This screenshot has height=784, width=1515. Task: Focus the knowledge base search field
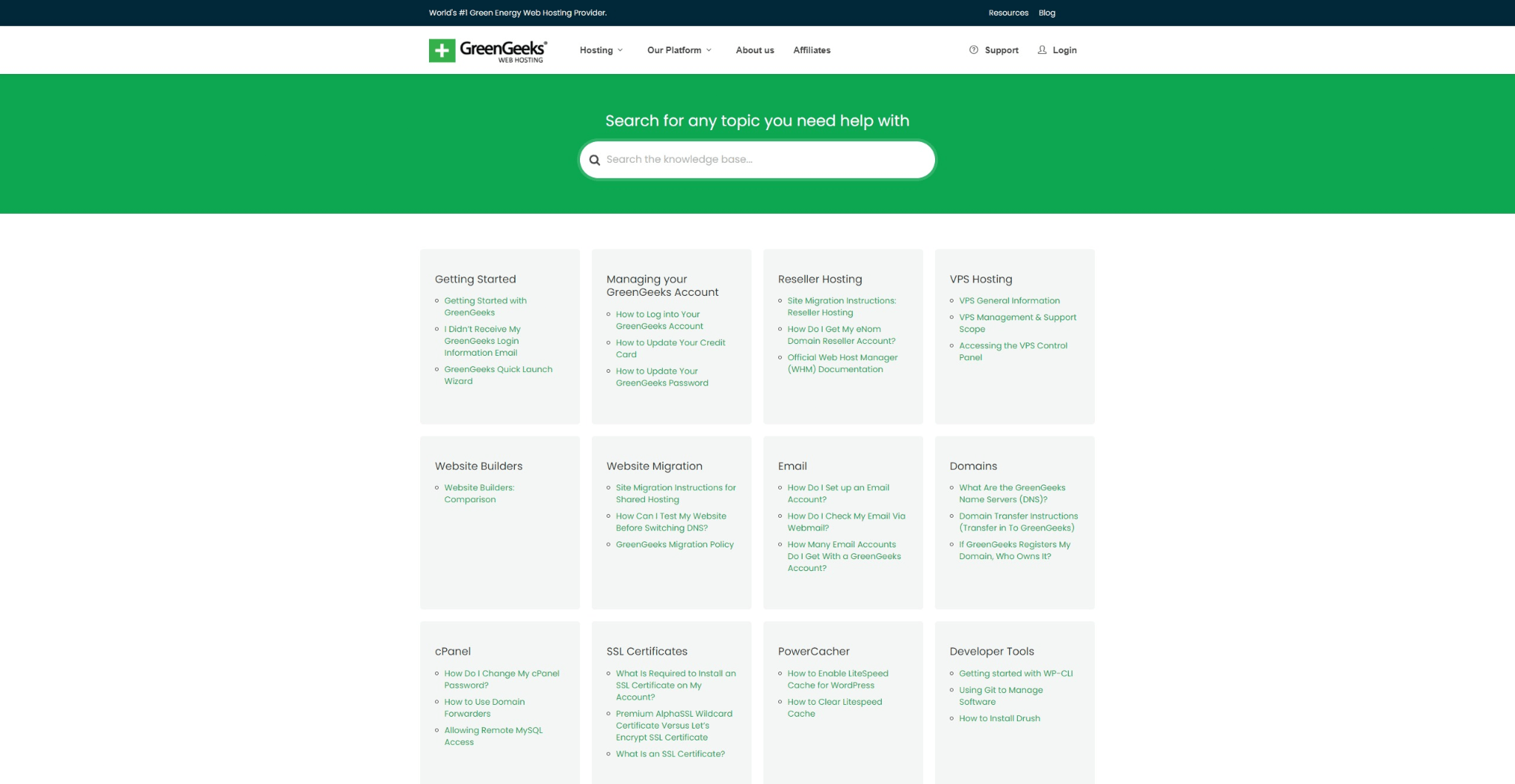(x=757, y=160)
